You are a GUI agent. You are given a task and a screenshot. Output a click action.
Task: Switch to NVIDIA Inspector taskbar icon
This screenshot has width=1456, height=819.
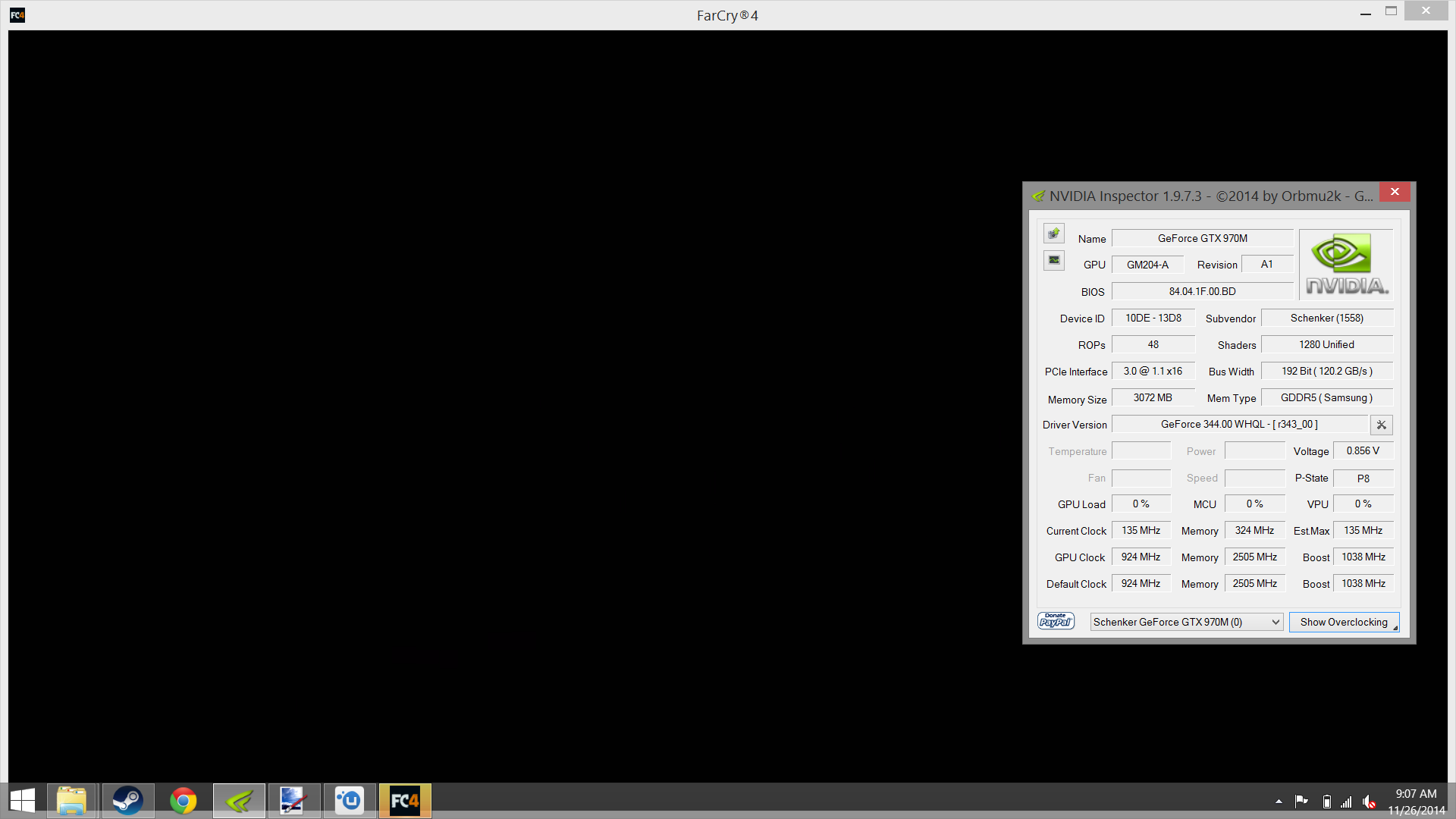point(239,801)
